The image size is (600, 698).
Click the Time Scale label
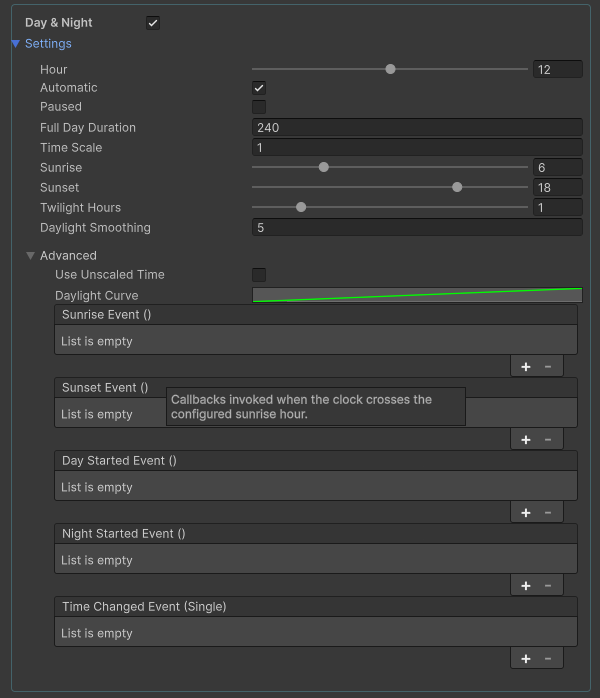pyautogui.click(x=71, y=147)
